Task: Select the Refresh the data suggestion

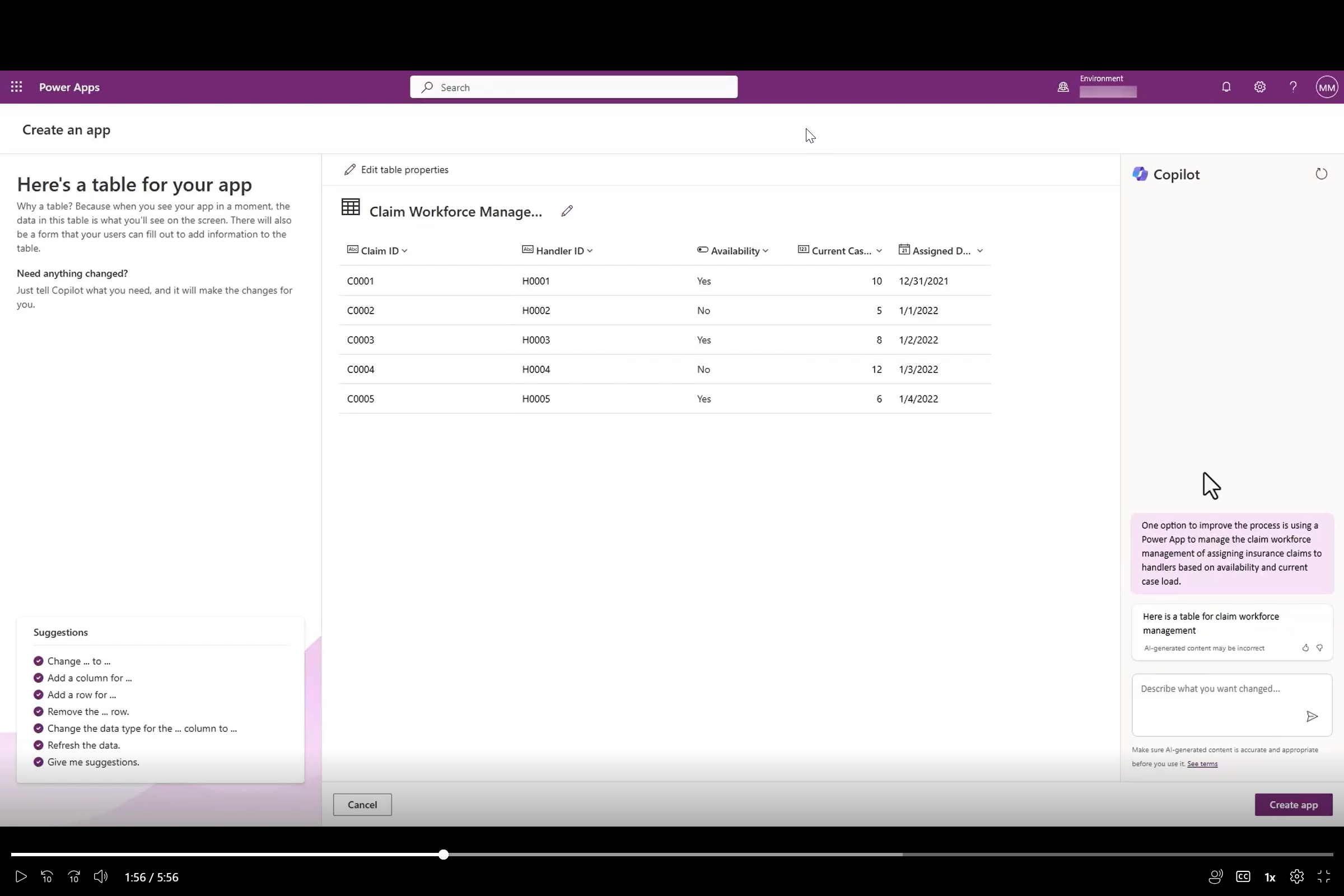Action: pos(83,745)
